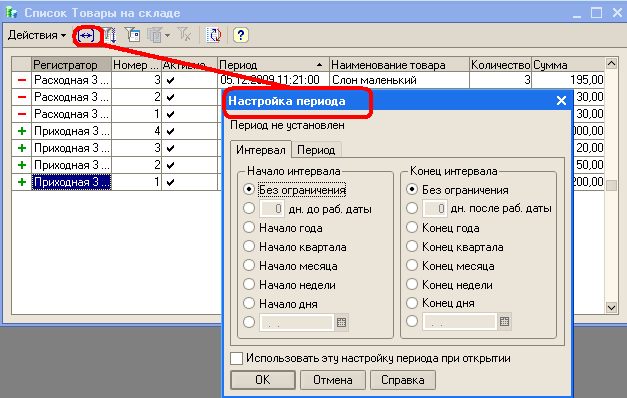Click the Отмена button

pyautogui.click(x=333, y=380)
